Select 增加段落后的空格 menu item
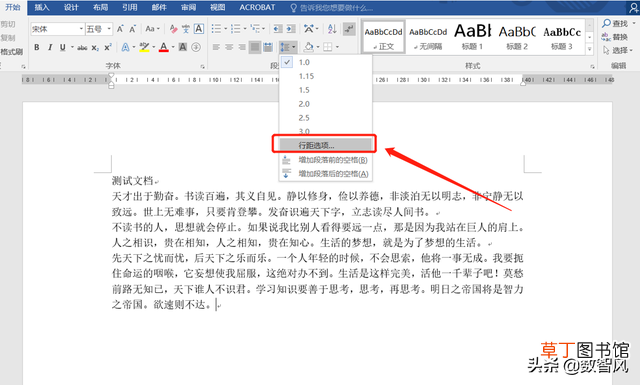The width and height of the screenshot is (640, 385). 326,174
